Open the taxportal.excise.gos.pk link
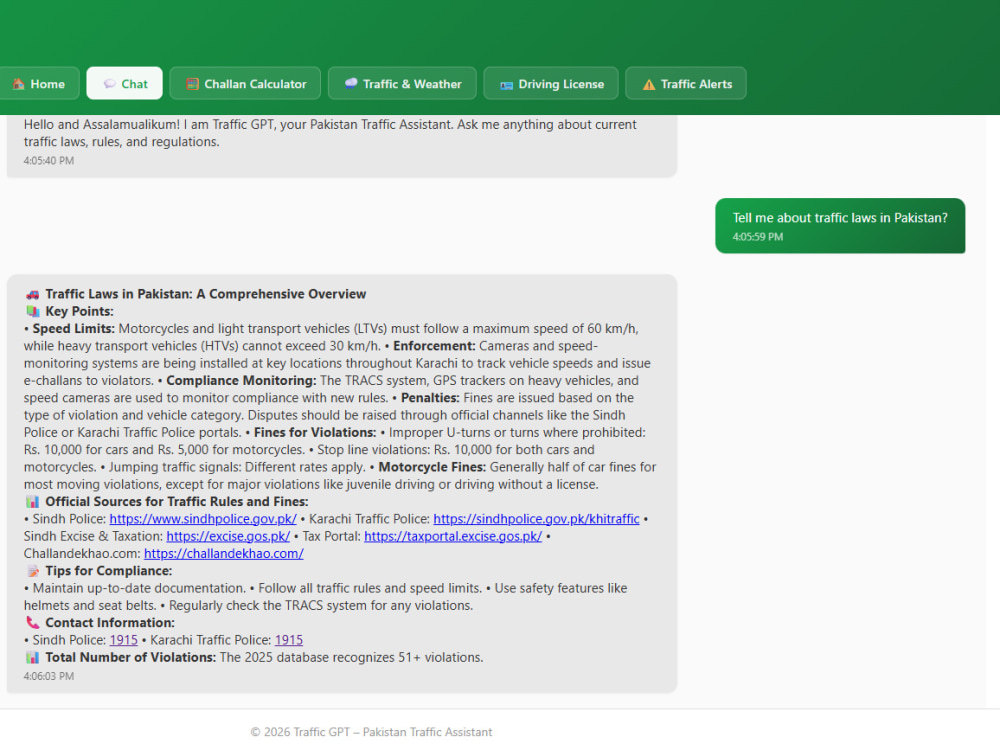The height and width of the screenshot is (750, 1000). point(453,536)
